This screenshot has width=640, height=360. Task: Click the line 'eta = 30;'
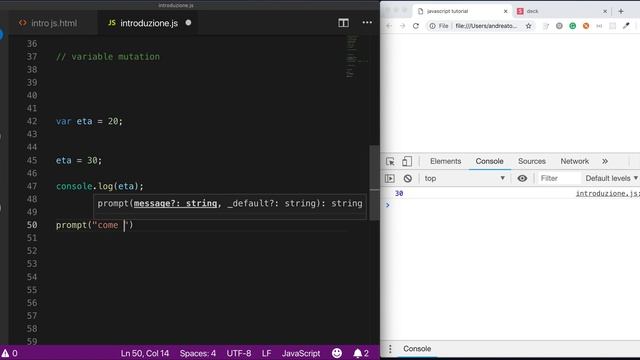pos(79,160)
